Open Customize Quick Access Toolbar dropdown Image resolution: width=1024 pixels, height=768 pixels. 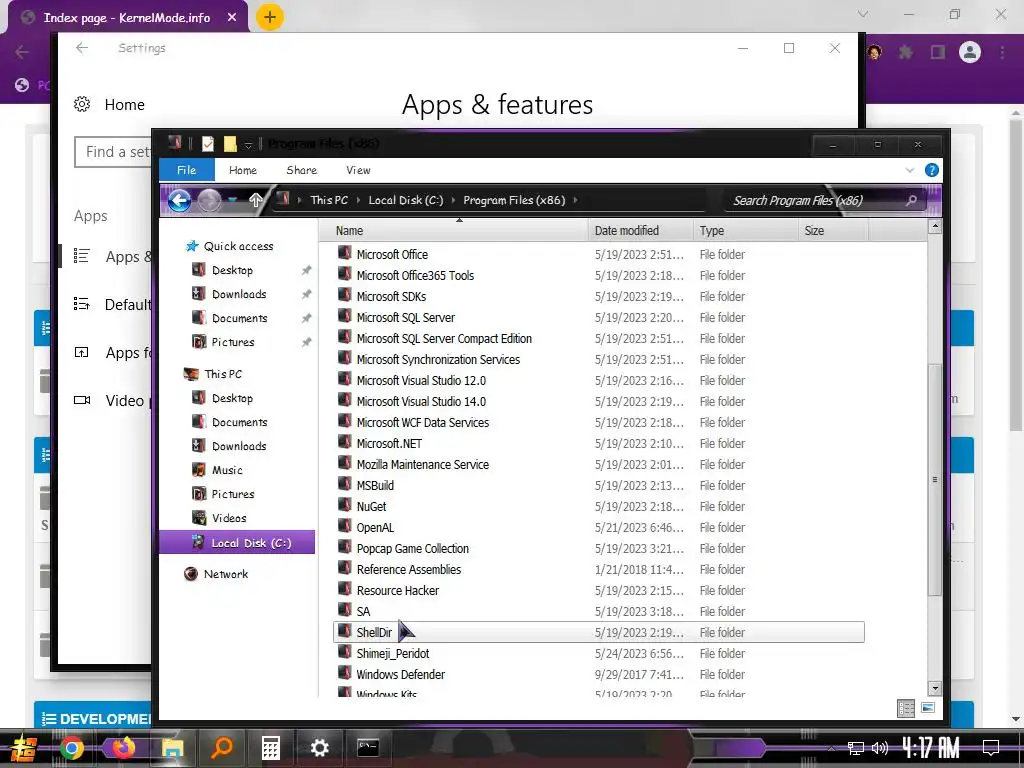pos(248,144)
